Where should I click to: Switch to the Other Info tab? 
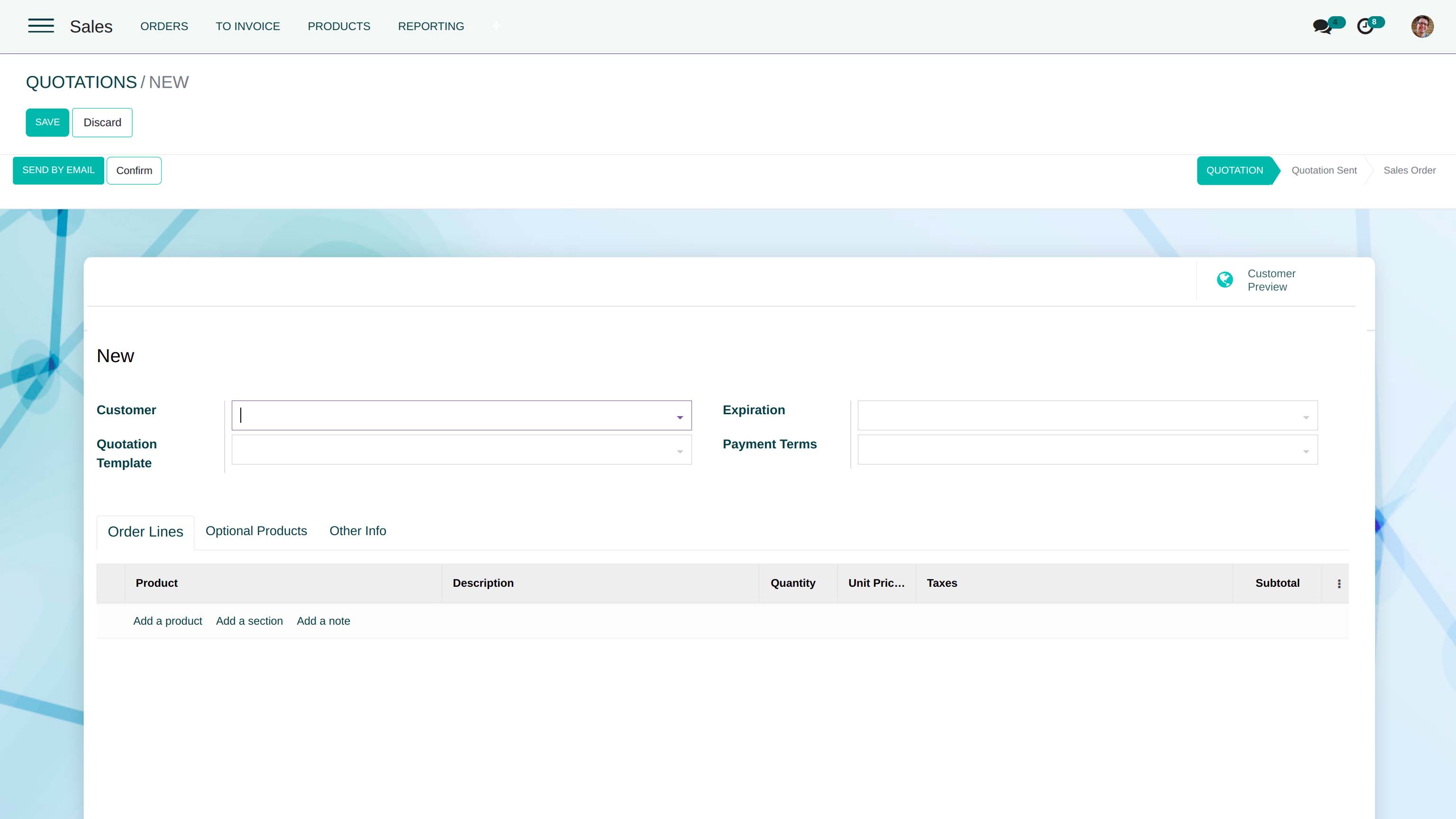pos(358,531)
